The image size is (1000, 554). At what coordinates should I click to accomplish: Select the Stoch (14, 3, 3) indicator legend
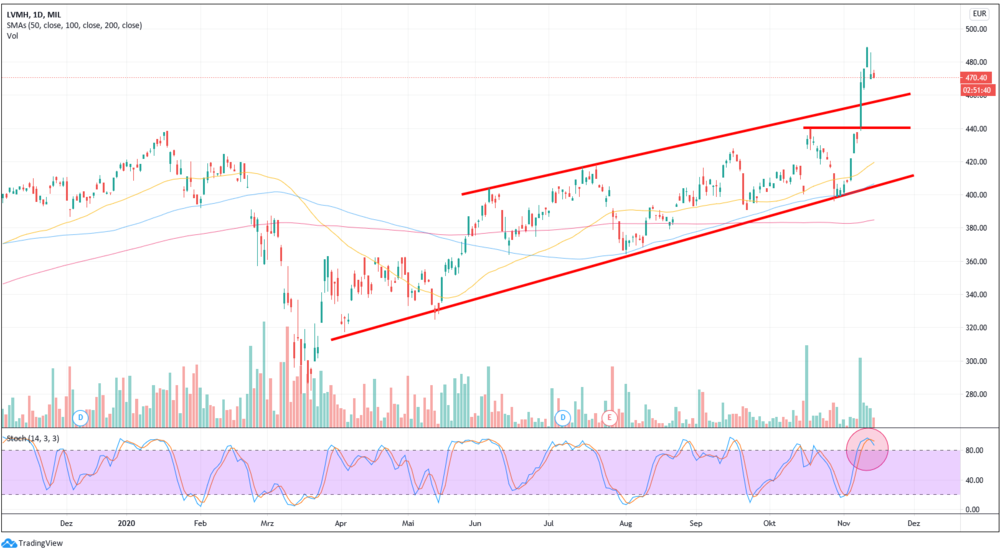click(33, 439)
